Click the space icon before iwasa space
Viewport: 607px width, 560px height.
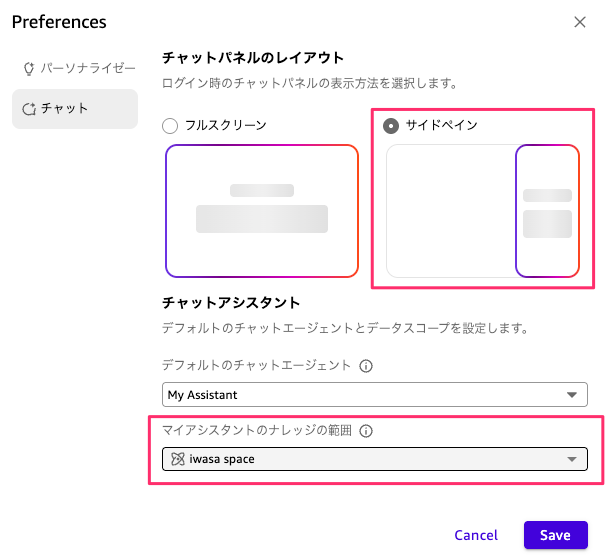click(x=177, y=459)
